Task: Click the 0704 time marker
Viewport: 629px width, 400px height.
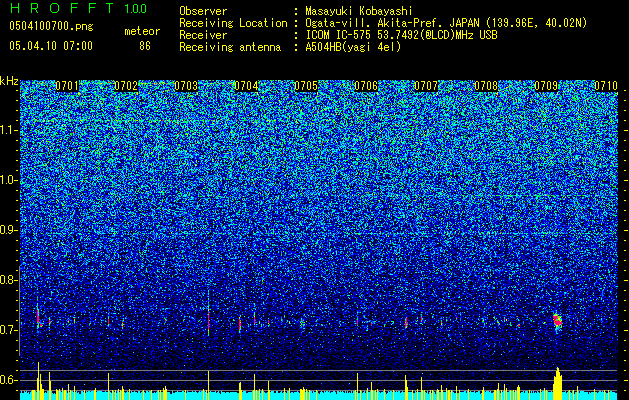Action: (x=246, y=86)
